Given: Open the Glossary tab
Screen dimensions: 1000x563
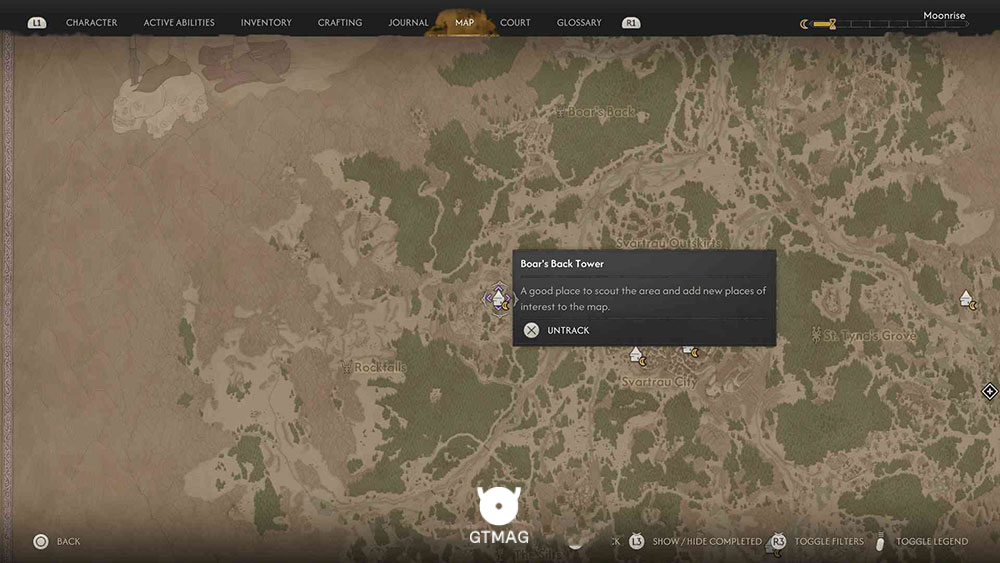Looking at the screenshot, I should (x=579, y=22).
